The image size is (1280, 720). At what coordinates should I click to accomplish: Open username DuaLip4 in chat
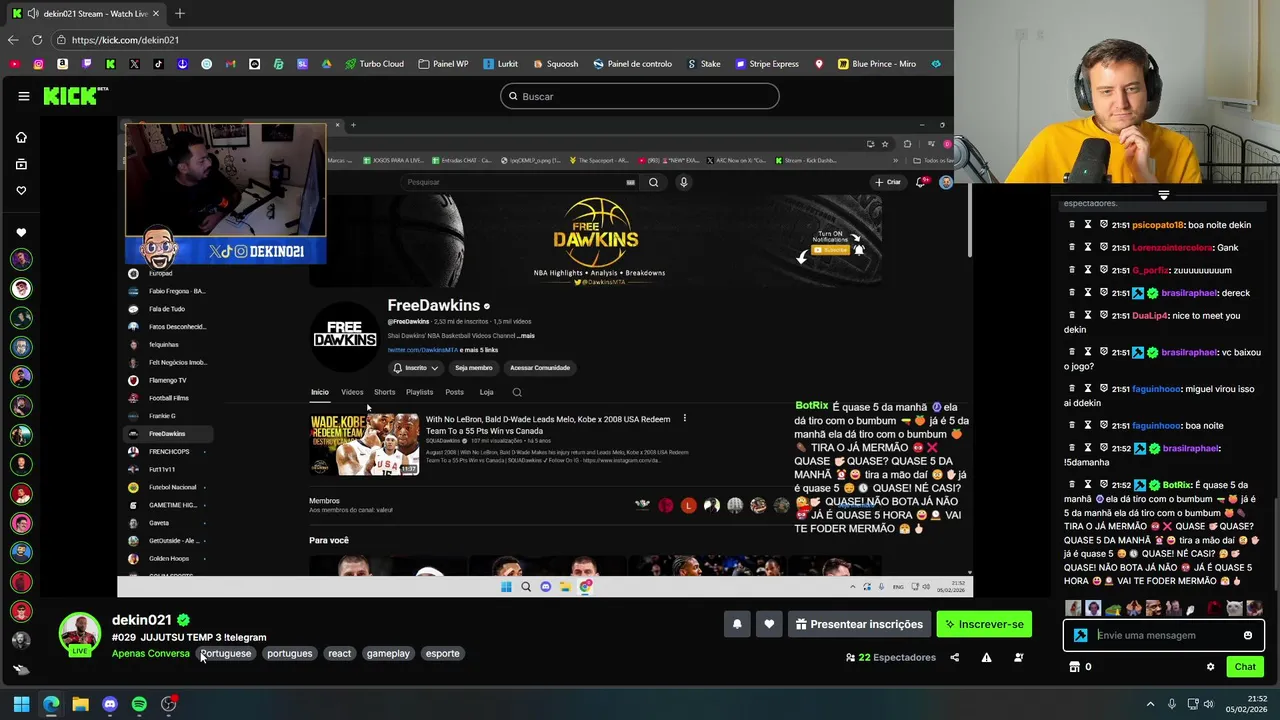(1150, 316)
